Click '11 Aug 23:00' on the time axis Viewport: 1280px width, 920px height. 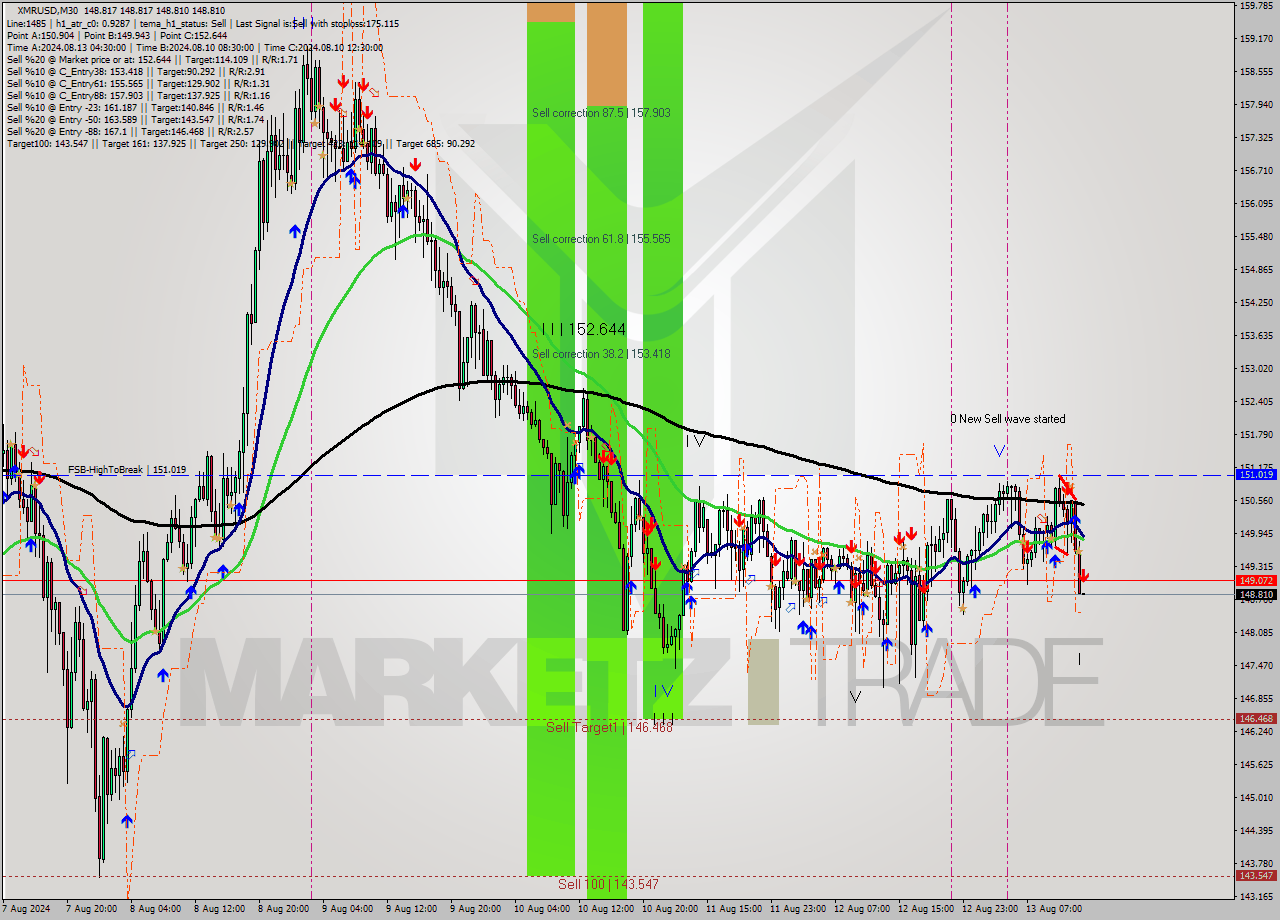pos(799,909)
